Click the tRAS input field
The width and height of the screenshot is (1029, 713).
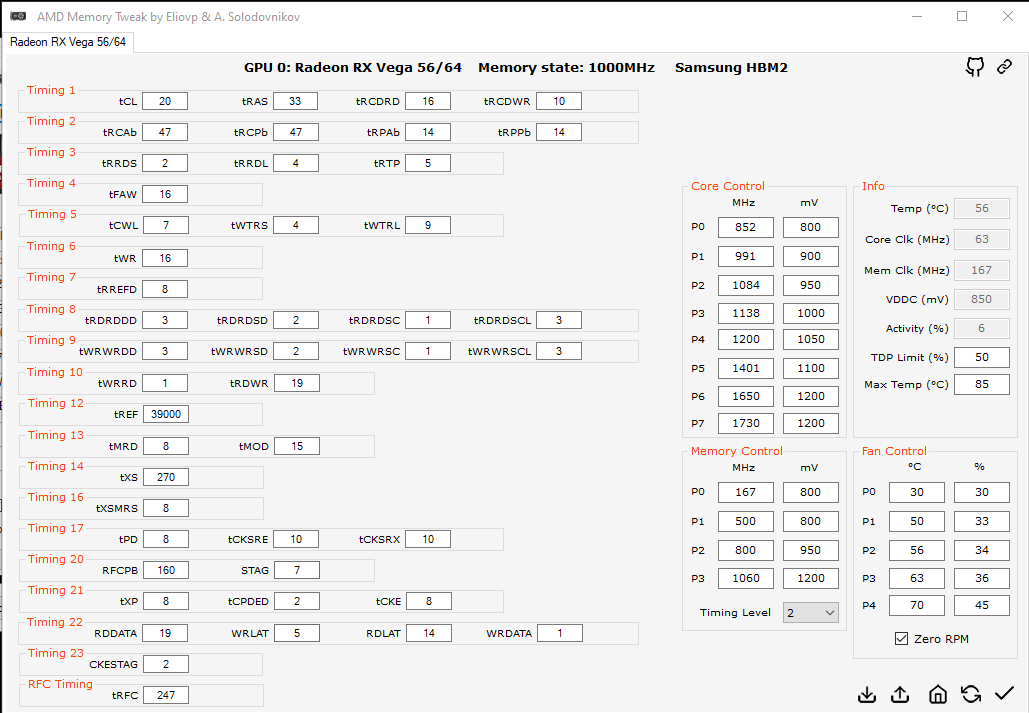(x=295, y=101)
